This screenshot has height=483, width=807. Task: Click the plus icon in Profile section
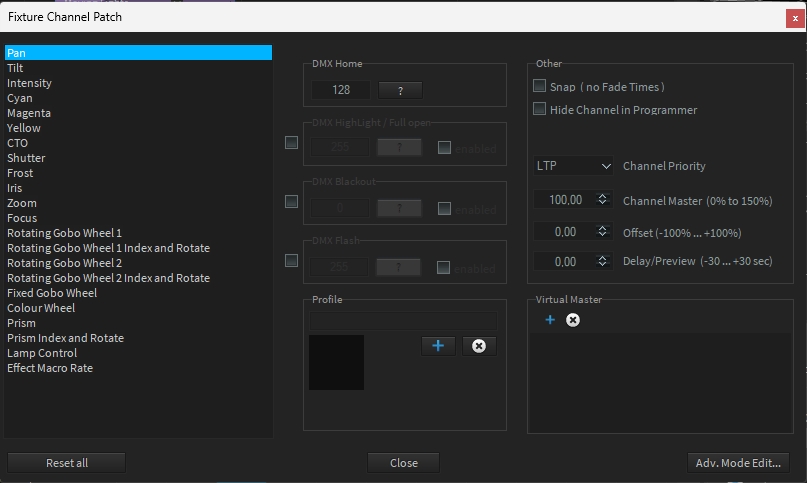coord(438,345)
